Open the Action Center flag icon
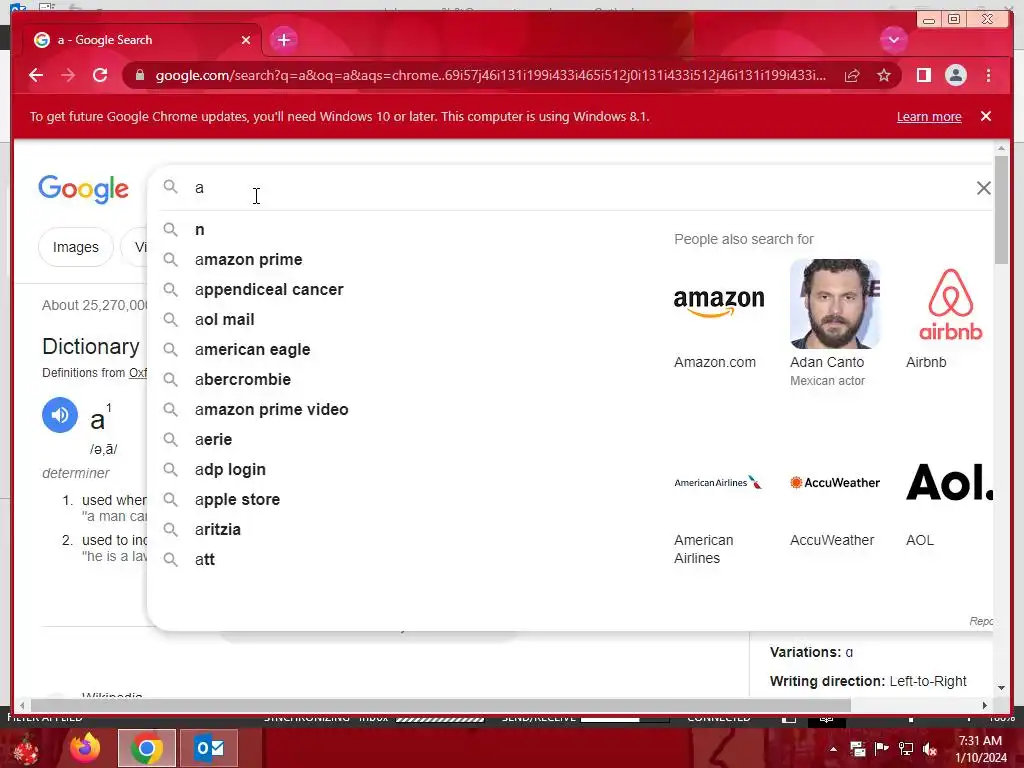 pos(882,749)
